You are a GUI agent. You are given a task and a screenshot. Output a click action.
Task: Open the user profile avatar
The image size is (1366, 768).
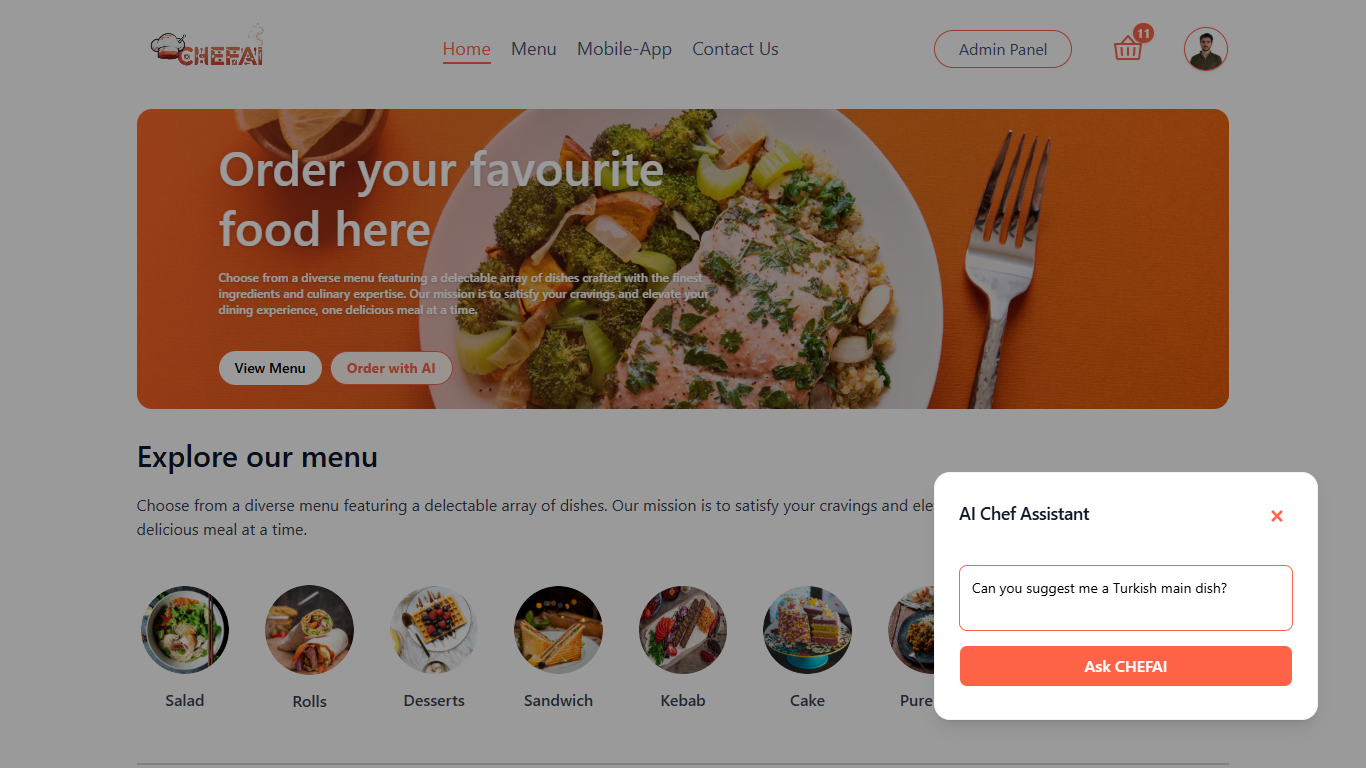click(1205, 49)
